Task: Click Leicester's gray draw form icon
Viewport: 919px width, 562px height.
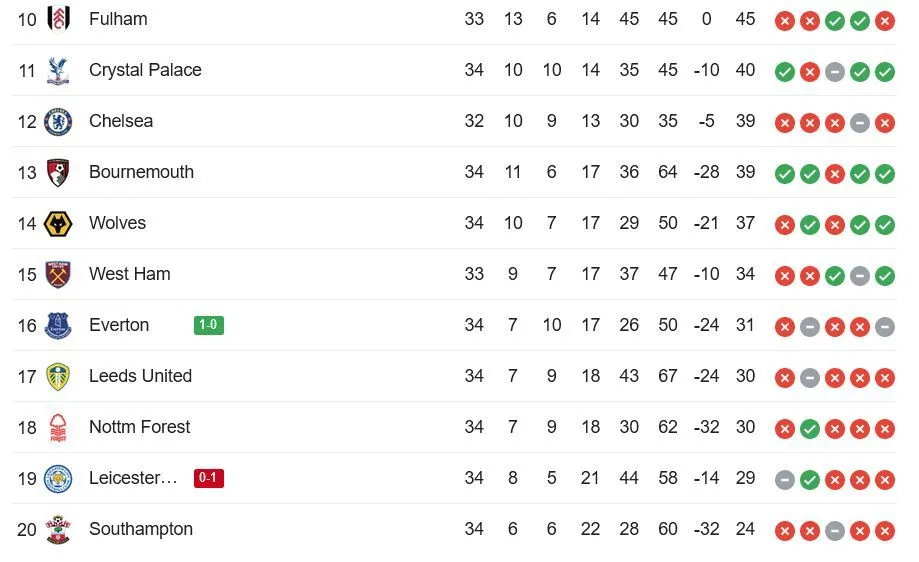Action: click(x=785, y=479)
